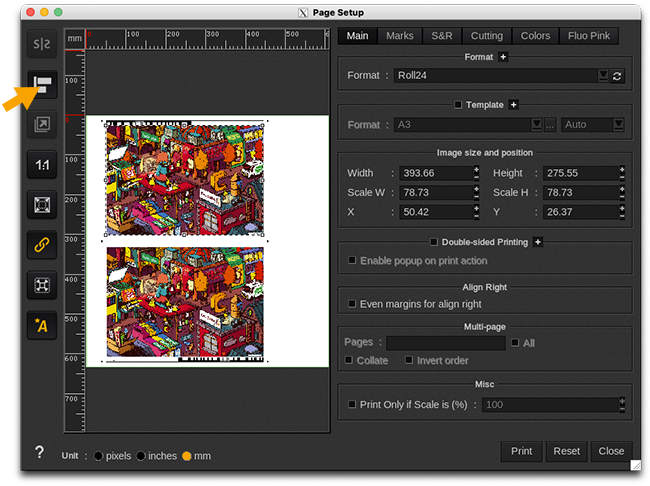Click the mirror S|S icon in sidebar
Viewport: 650px width, 486px height.
42,44
